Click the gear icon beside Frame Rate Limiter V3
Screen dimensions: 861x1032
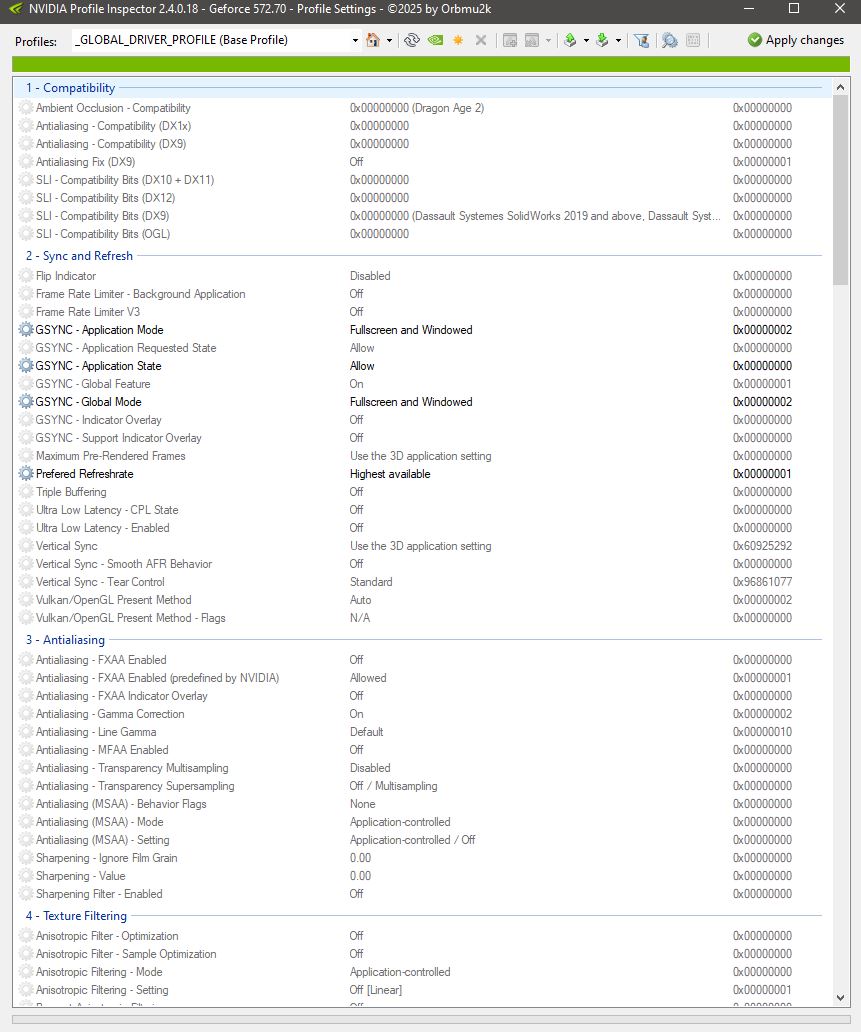[x=26, y=312]
